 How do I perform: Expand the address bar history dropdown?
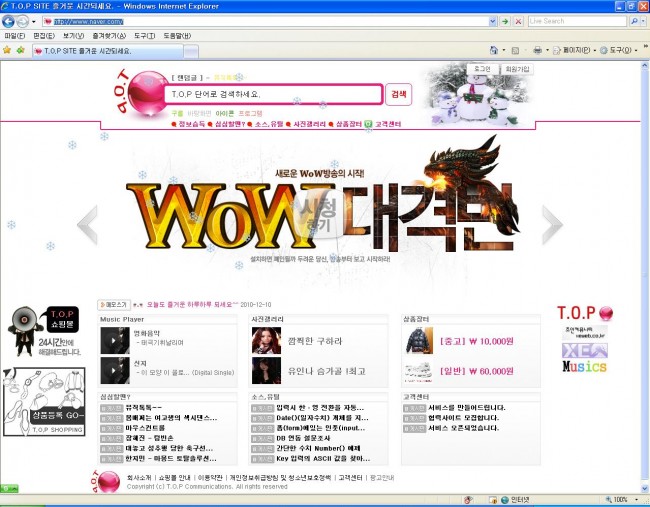click(x=492, y=21)
